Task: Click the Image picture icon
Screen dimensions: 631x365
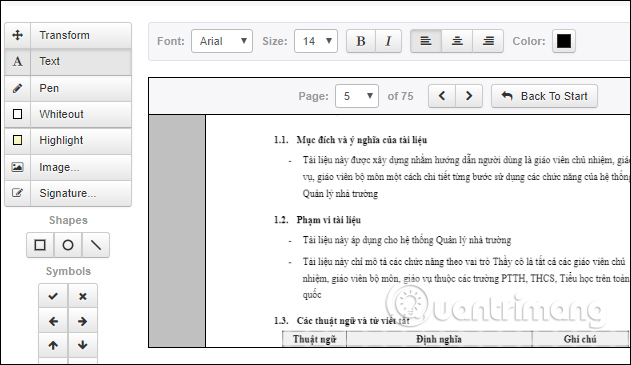Action: click(17, 167)
